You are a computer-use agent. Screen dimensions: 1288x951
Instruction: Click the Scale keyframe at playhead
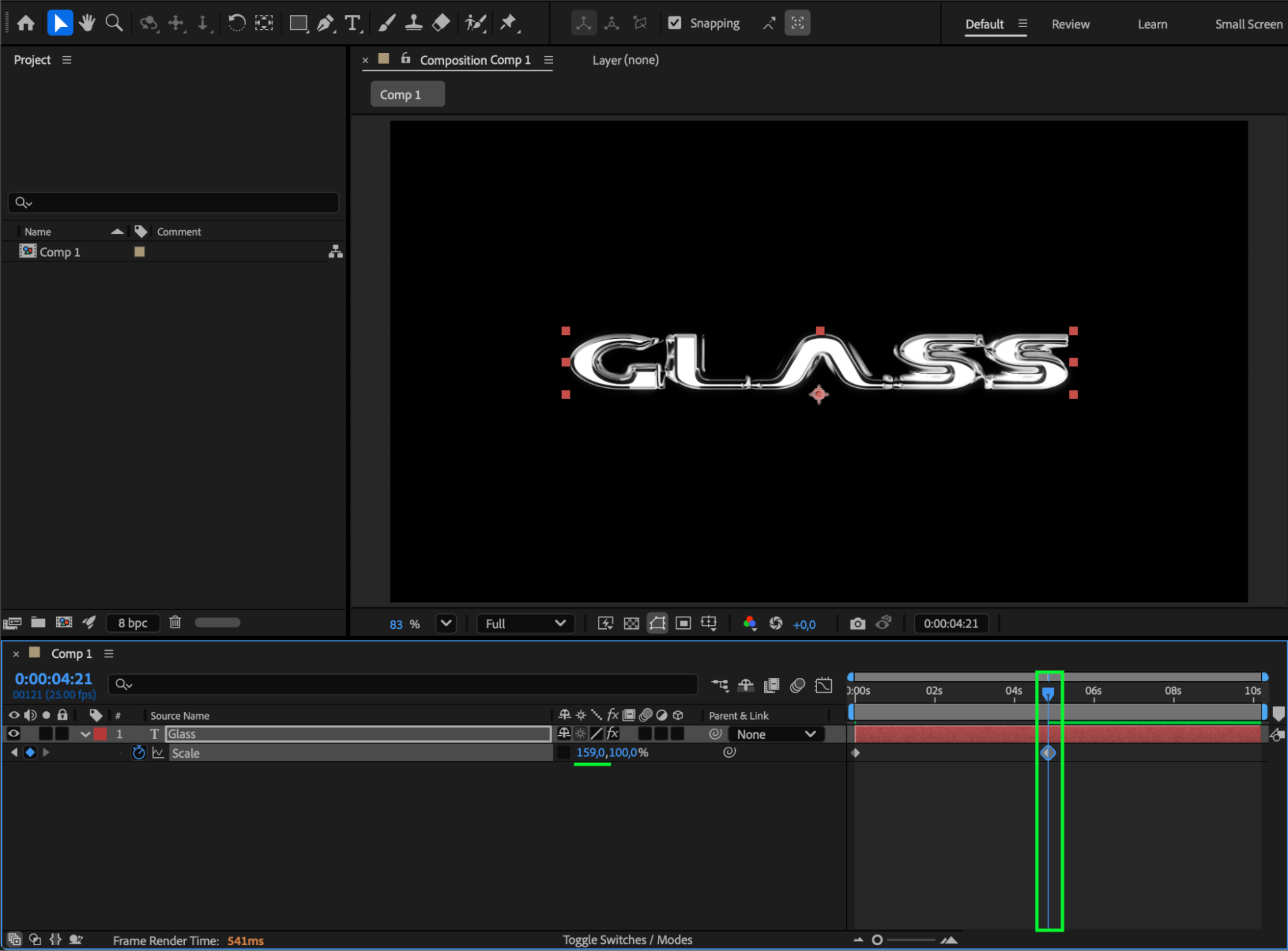(x=1048, y=753)
